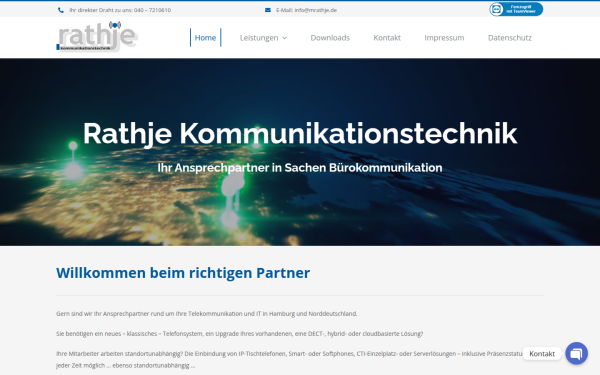Go to the Home menu item
The height and width of the screenshot is (375, 600).
coord(205,38)
